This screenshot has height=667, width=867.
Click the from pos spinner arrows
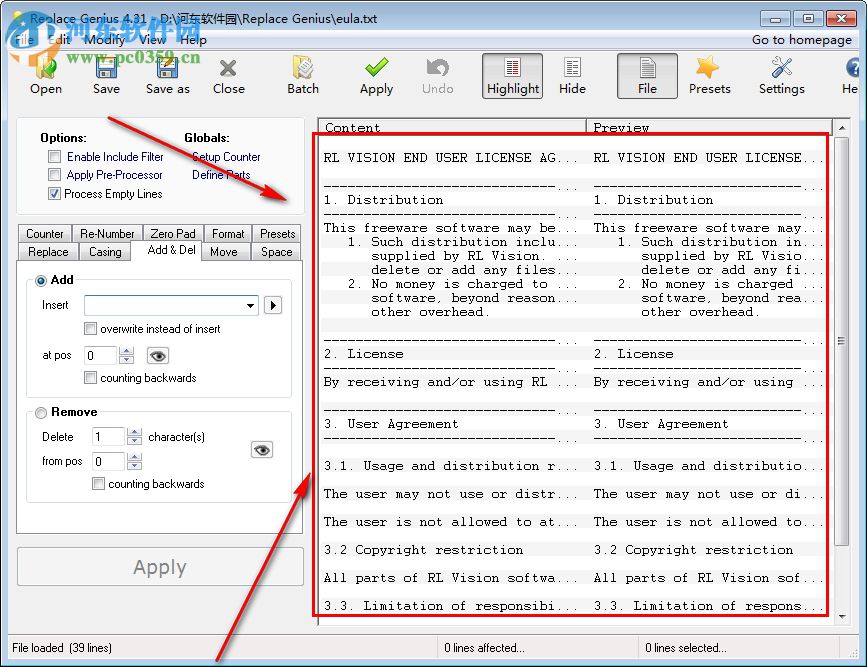134,461
